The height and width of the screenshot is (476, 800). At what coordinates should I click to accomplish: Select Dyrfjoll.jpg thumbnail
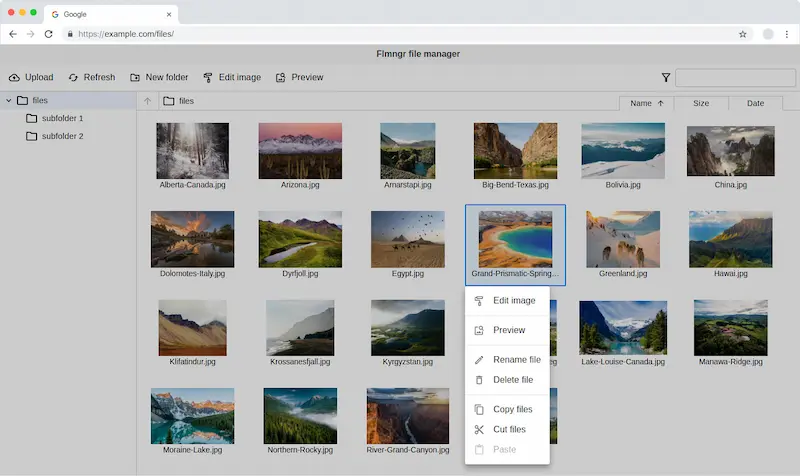pyautogui.click(x=300, y=239)
